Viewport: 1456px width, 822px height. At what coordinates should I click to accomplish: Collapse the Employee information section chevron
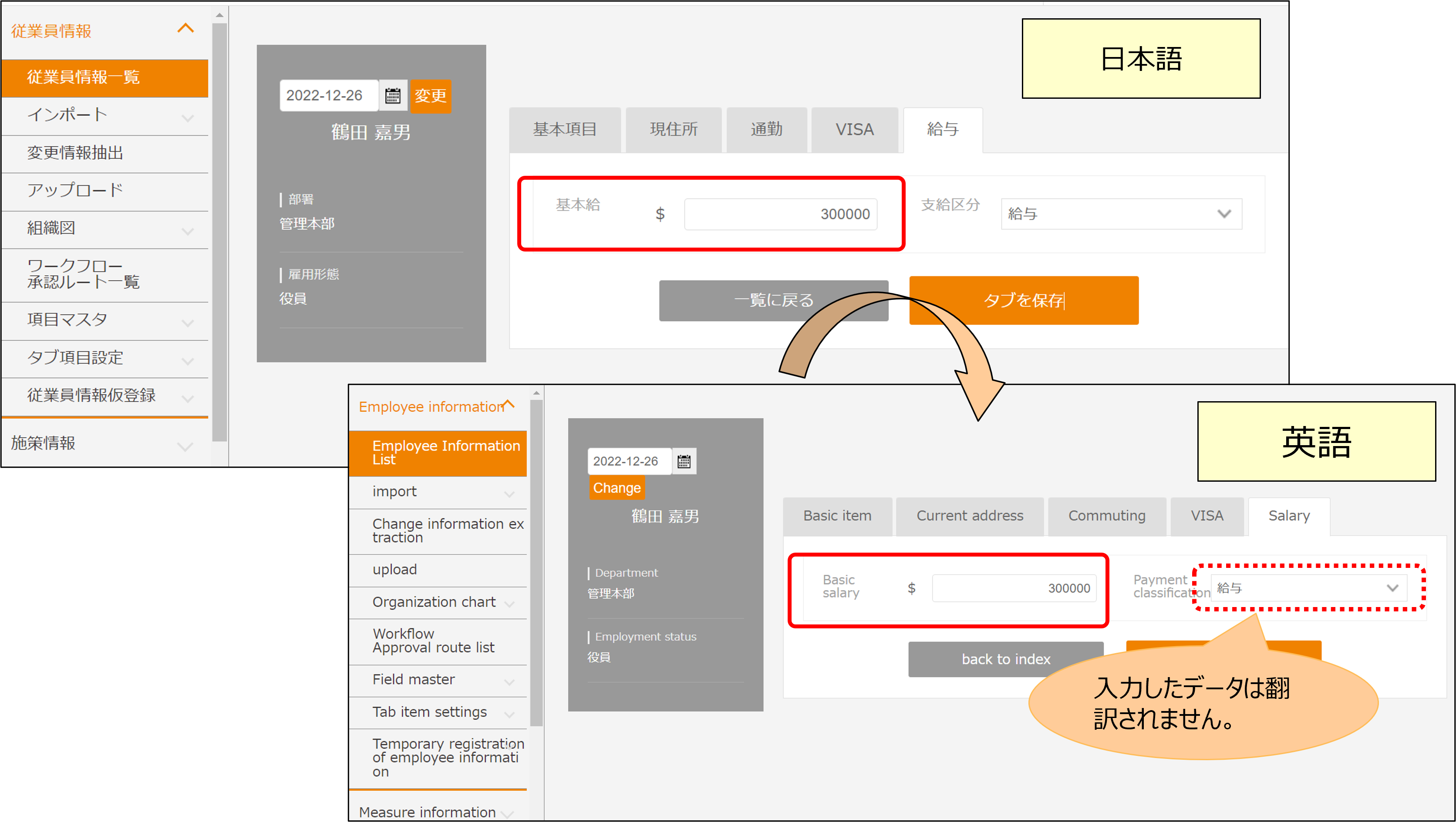508,404
